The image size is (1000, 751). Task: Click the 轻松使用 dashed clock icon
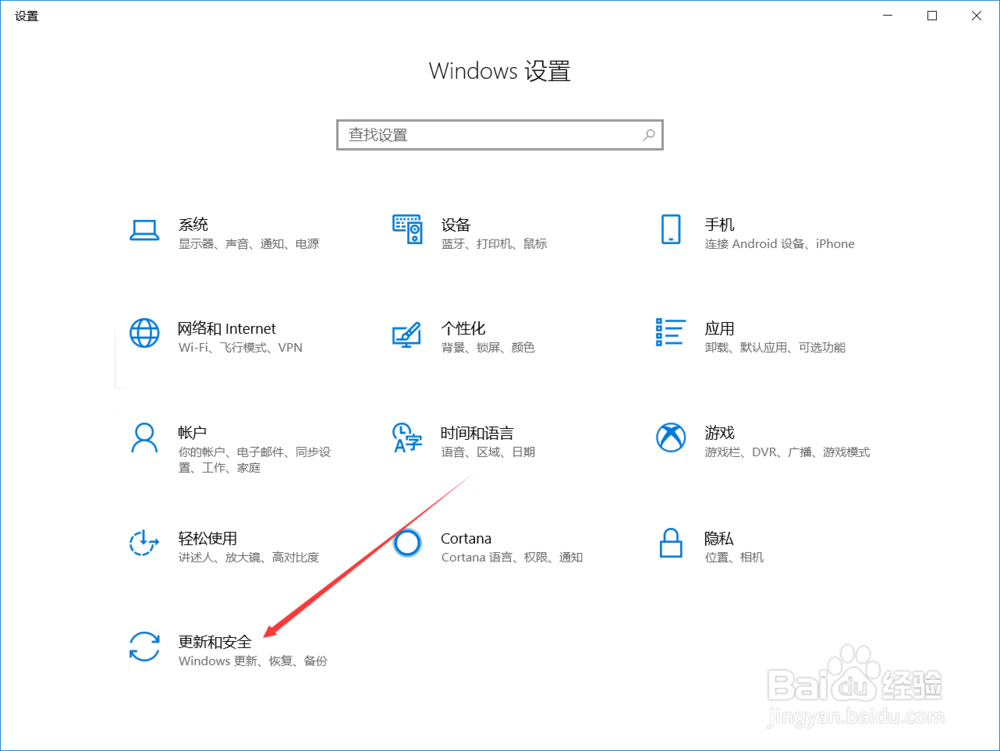pos(144,543)
